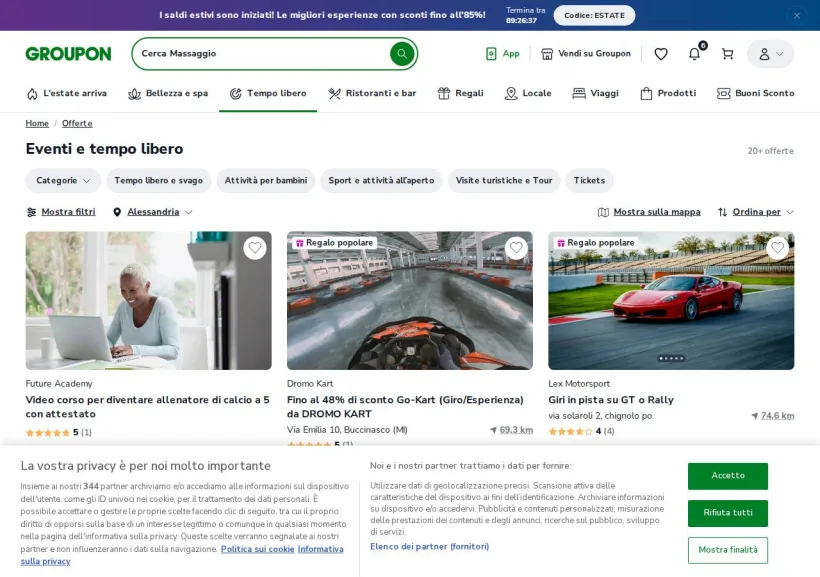
Task: Click the Offerte breadcrumb link
Action: point(77,123)
